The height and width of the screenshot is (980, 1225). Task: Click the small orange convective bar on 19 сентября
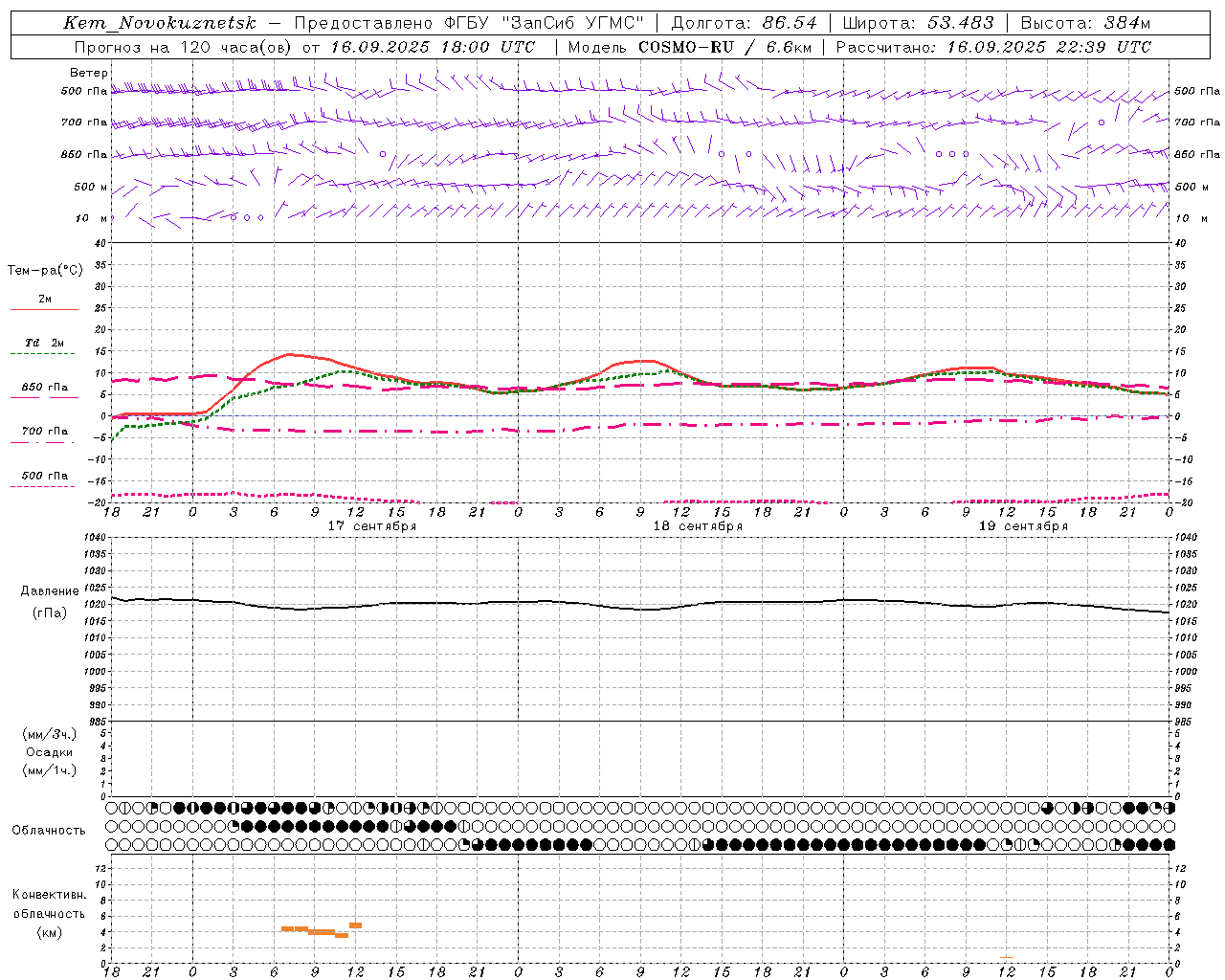1007,957
